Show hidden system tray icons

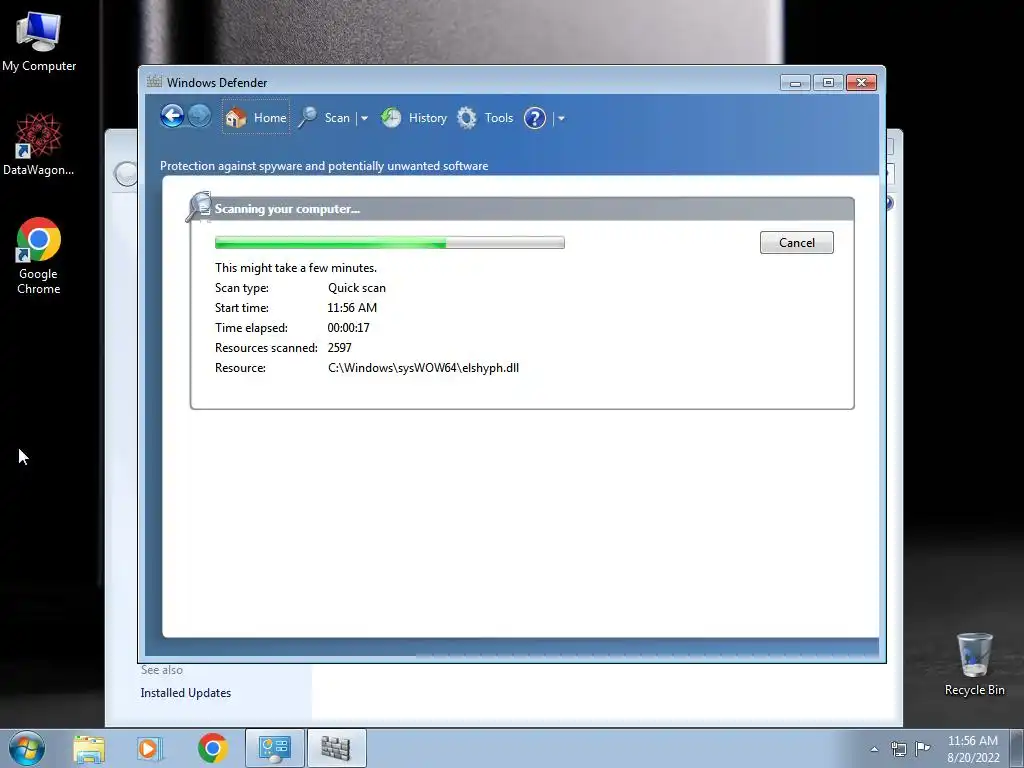tap(874, 749)
